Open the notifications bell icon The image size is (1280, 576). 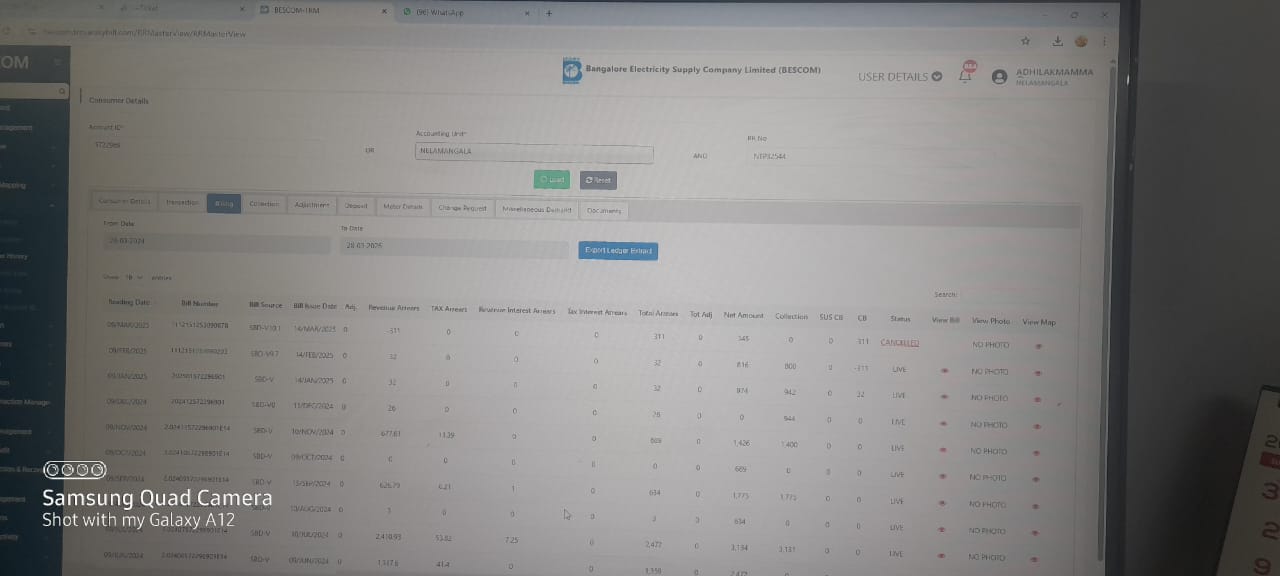(x=966, y=74)
